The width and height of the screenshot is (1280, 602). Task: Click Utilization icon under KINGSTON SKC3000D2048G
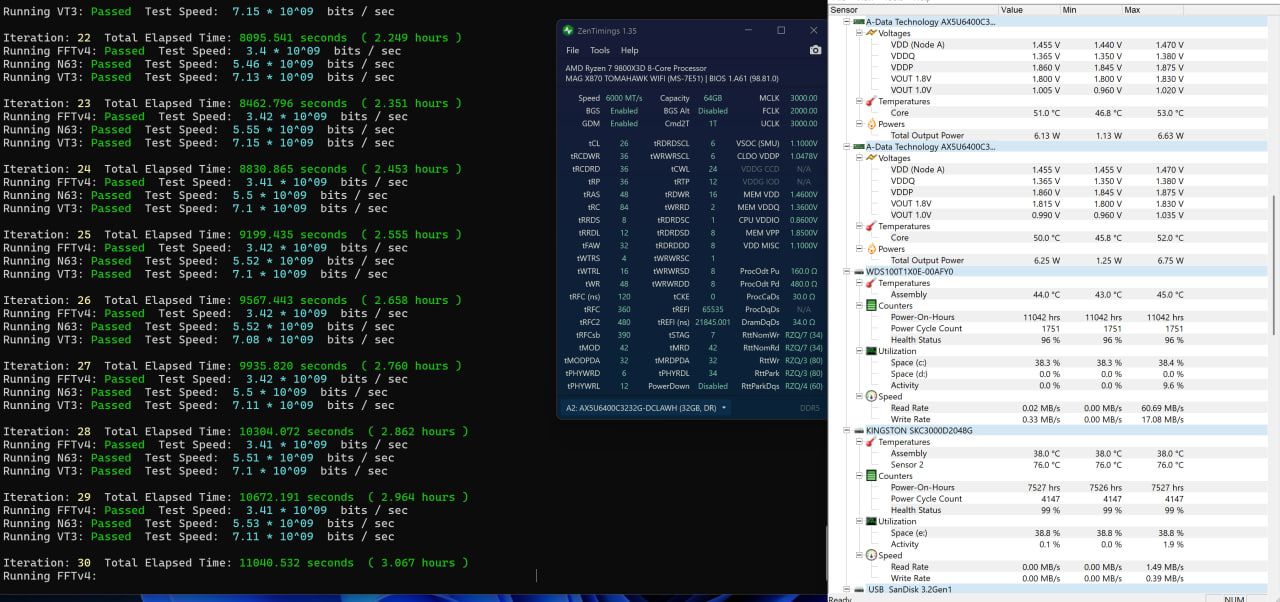(x=870, y=521)
